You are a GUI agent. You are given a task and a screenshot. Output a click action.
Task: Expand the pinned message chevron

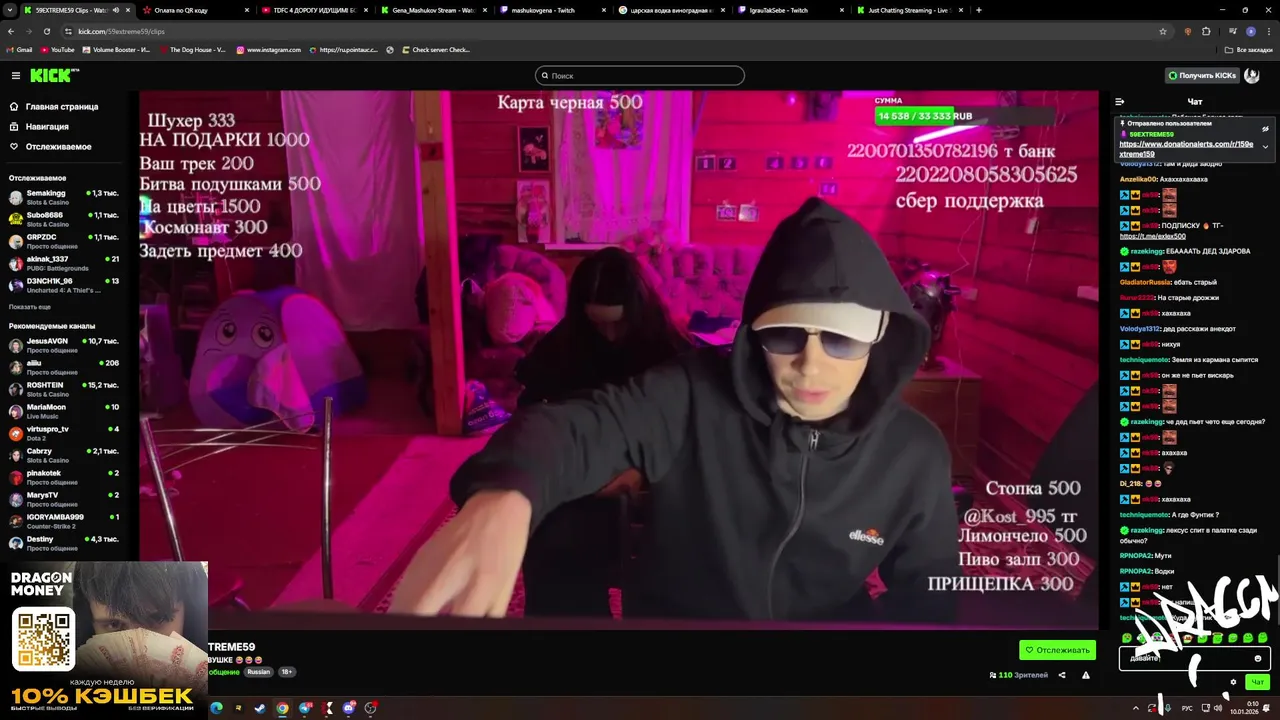coord(1265,147)
